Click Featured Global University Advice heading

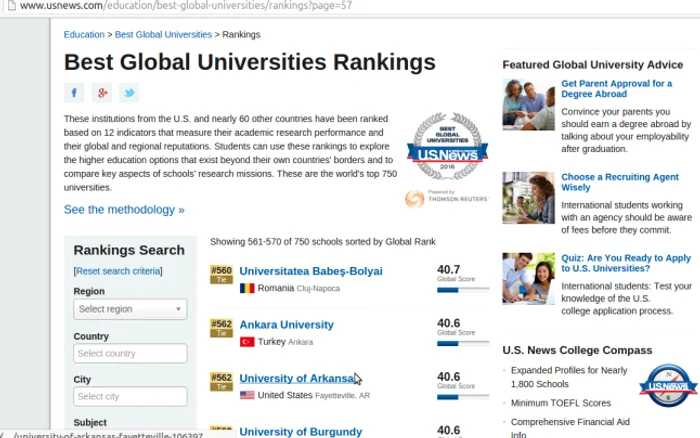click(x=593, y=65)
